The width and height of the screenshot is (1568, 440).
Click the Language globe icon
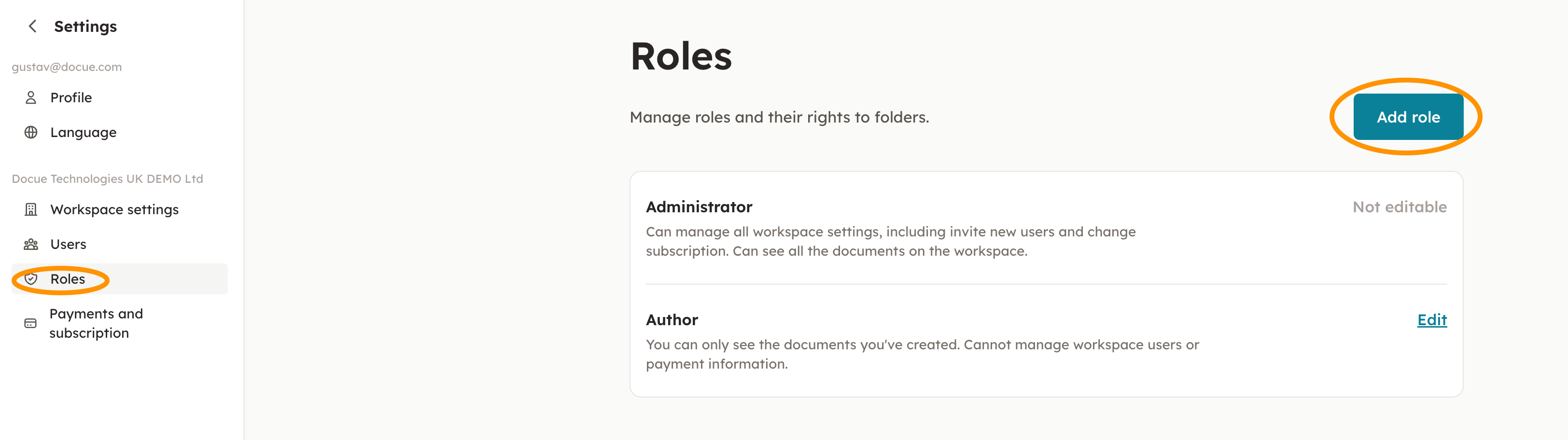click(31, 132)
